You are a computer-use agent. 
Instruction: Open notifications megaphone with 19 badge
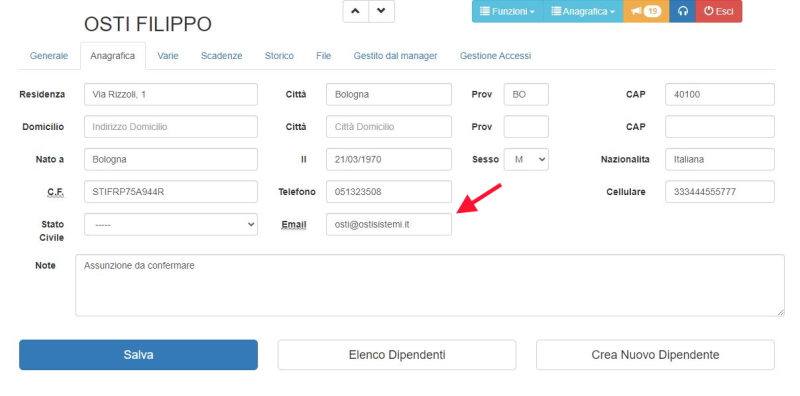pyautogui.click(x=646, y=11)
